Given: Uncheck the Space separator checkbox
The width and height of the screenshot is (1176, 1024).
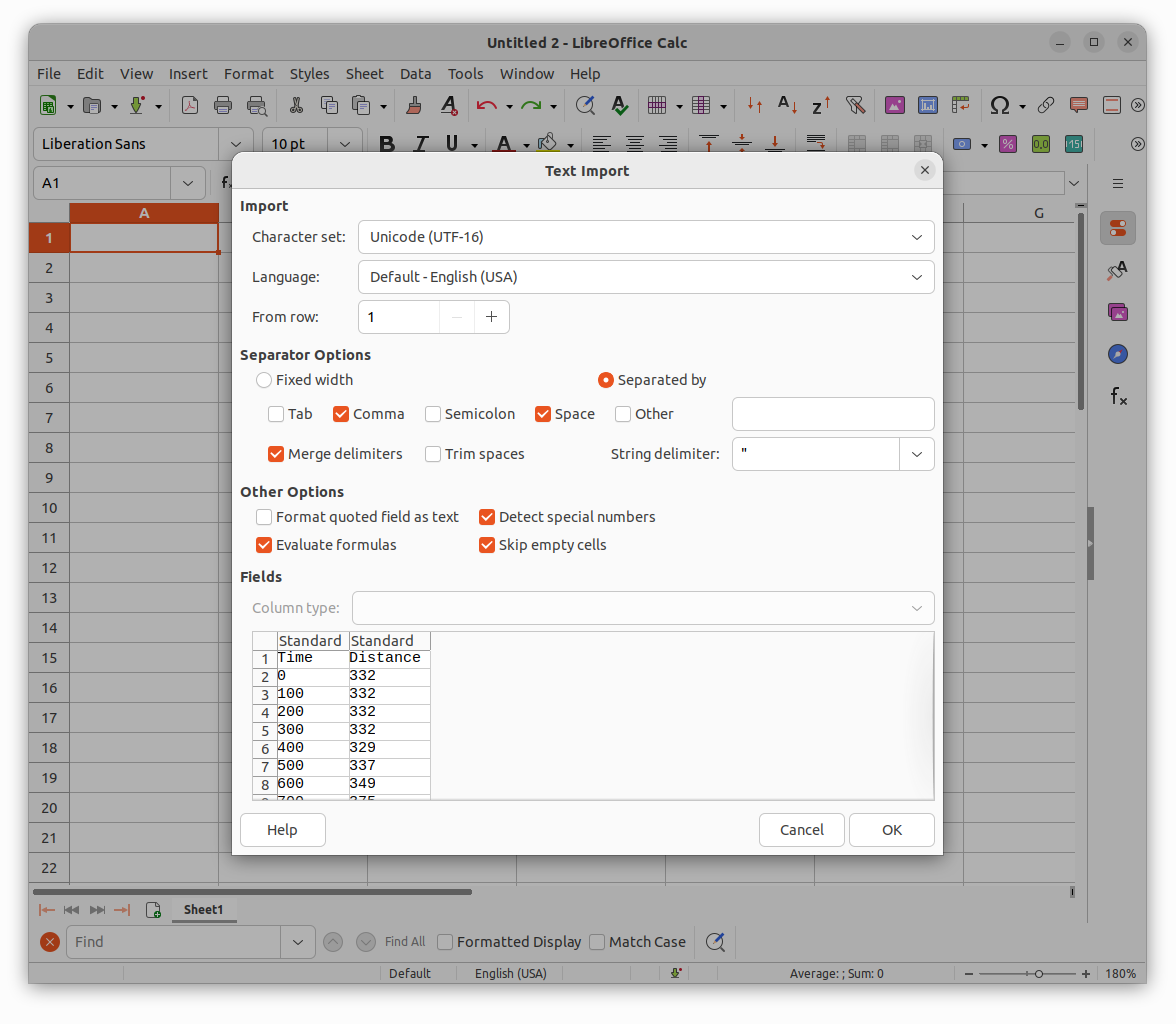Looking at the screenshot, I should (543, 414).
